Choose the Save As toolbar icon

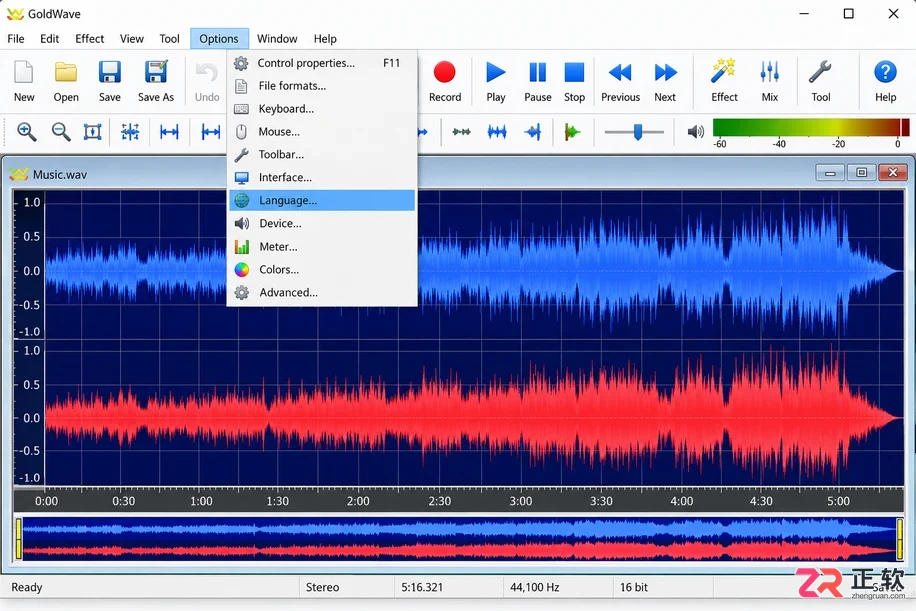pos(156,72)
